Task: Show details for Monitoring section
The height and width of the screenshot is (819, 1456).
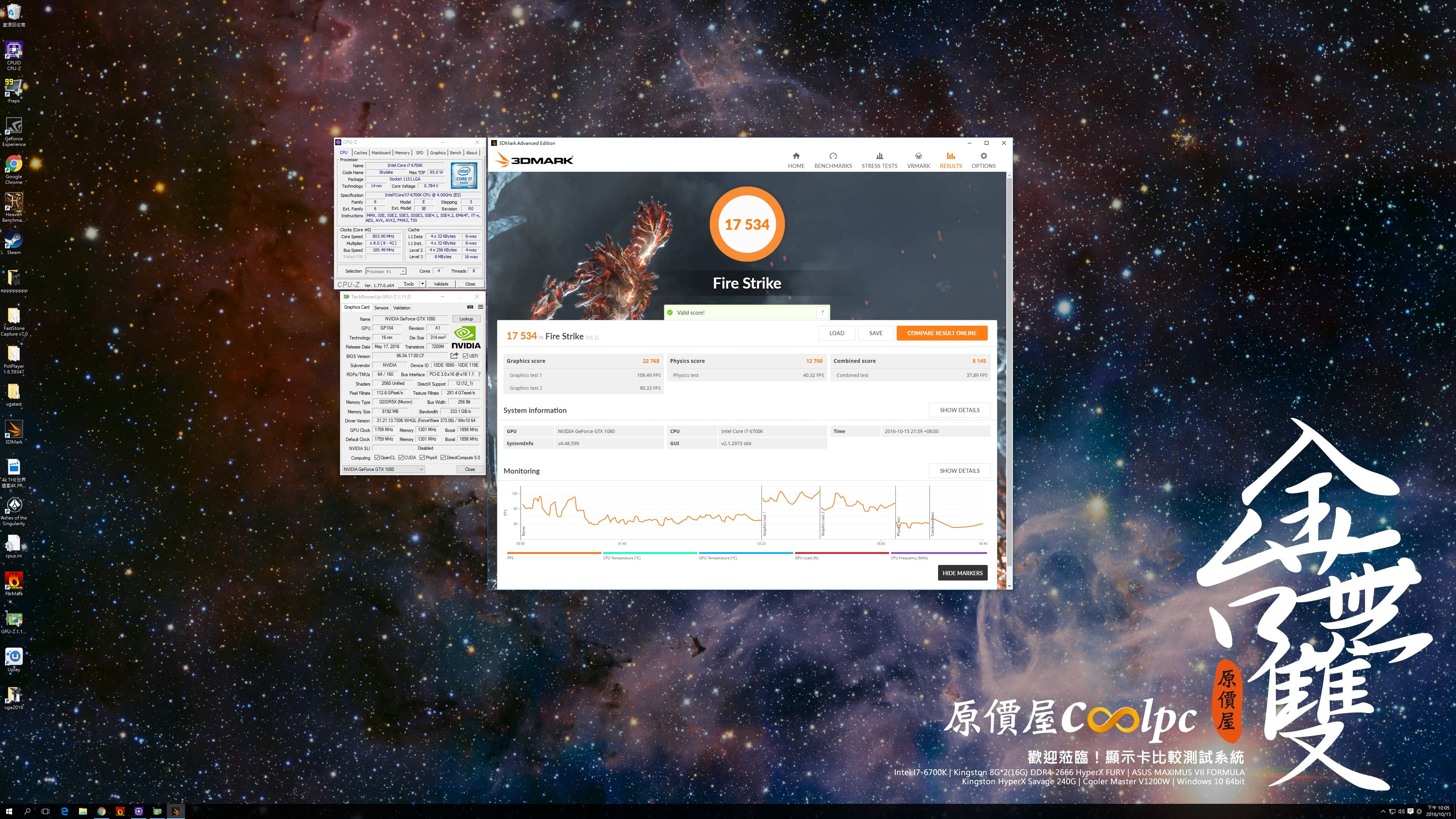Action: (x=959, y=470)
